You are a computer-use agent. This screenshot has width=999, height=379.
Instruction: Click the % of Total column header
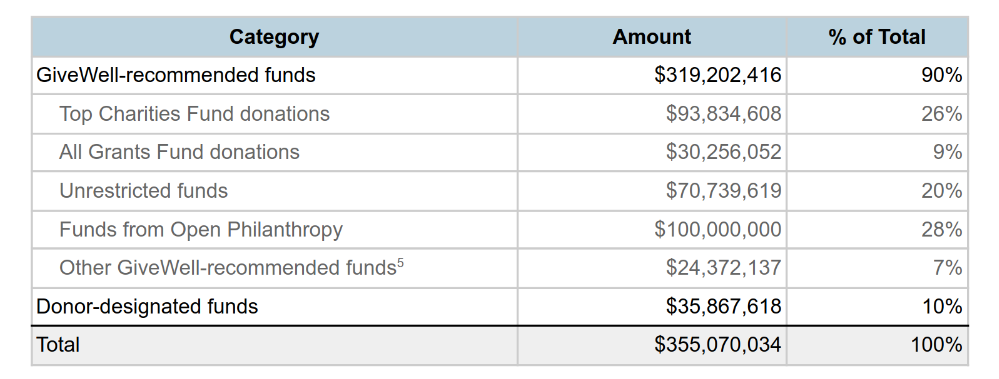click(877, 37)
